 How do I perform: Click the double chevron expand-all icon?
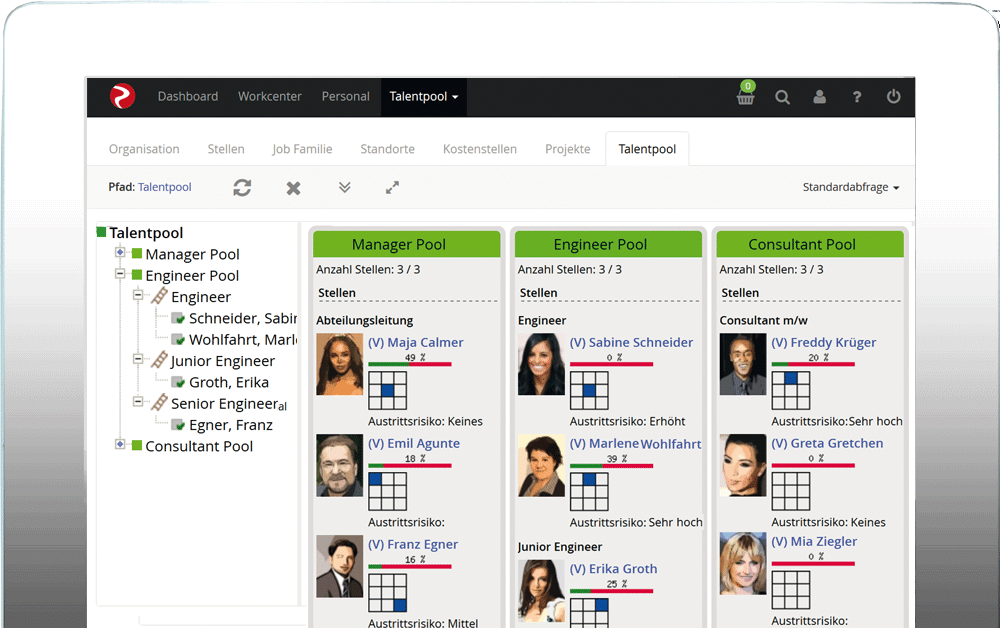(x=344, y=187)
